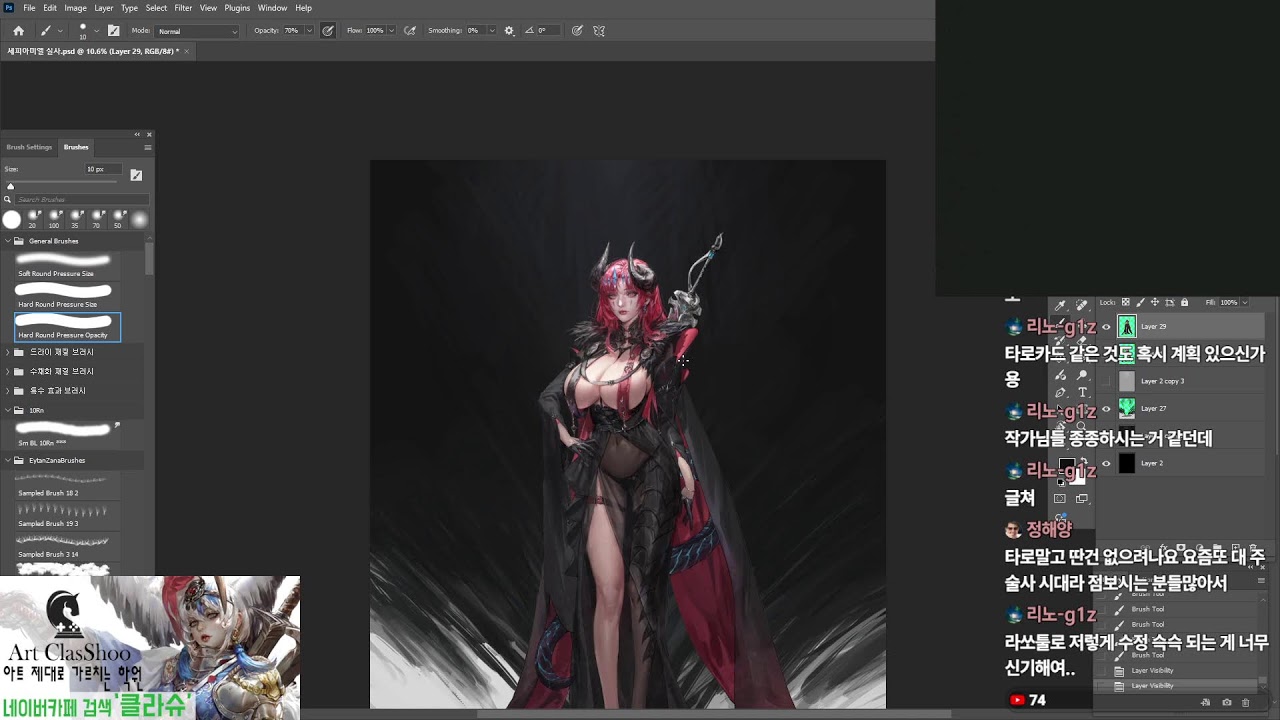Image resolution: width=1280 pixels, height=720 pixels.
Task: Open the Plugins menu
Action: tap(237, 8)
